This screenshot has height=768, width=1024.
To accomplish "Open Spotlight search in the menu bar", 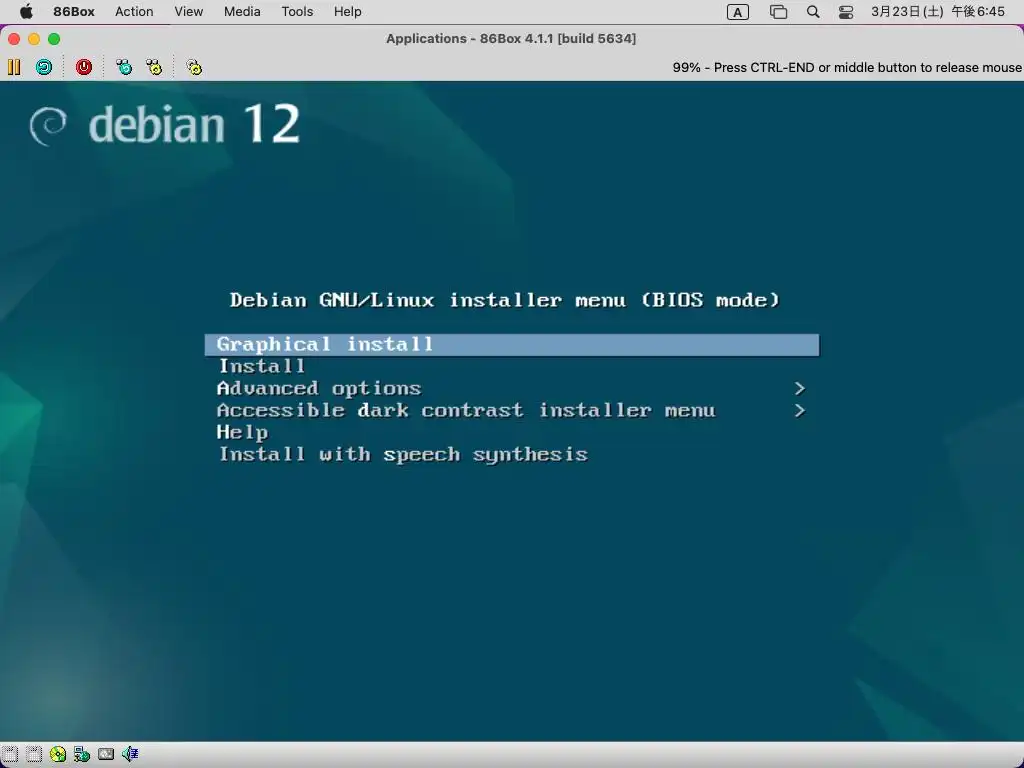I will [x=813, y=12].
